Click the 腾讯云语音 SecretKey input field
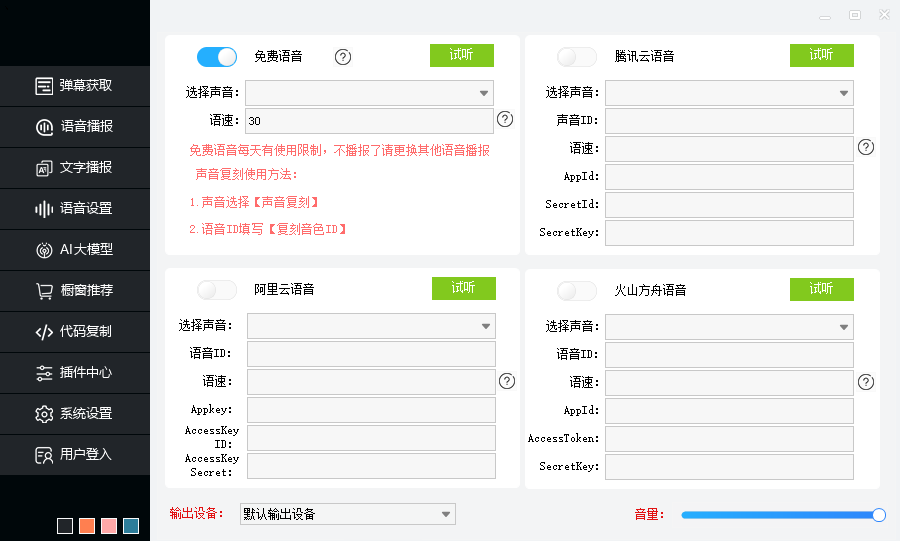 [729, 233]
